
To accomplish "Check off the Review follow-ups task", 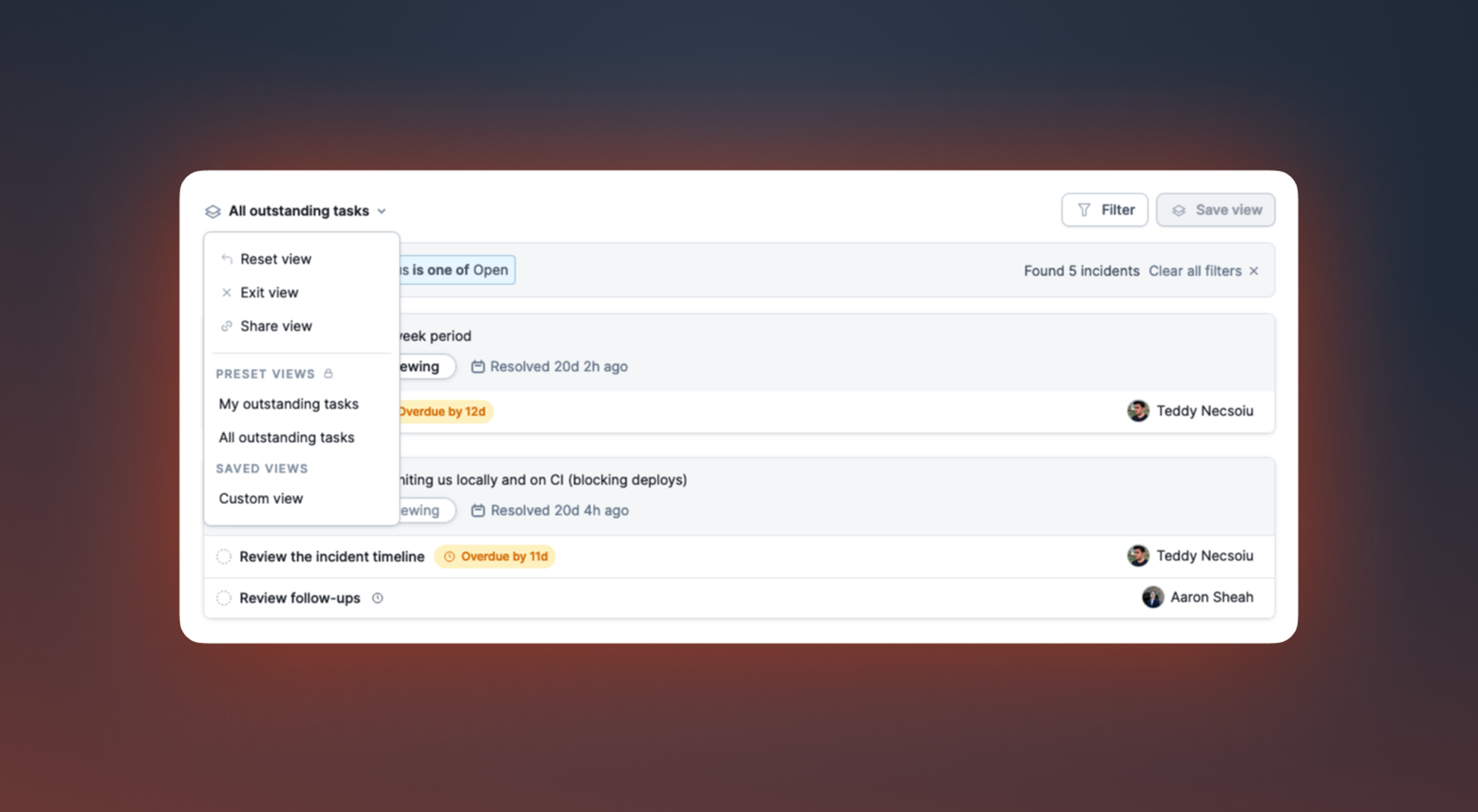I will [x=224, y=598].
